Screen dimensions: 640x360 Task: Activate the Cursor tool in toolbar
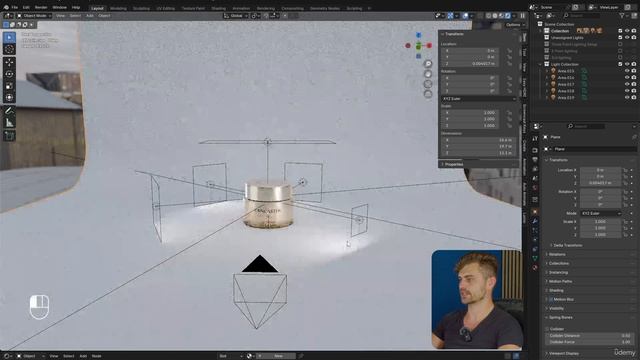point(9,49)
